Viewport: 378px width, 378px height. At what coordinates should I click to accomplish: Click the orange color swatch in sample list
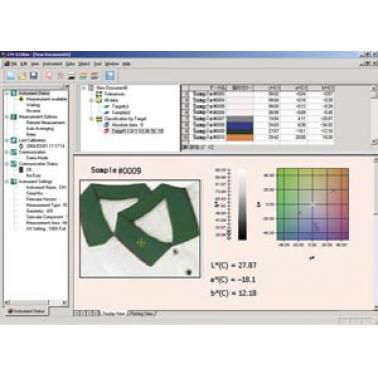(240, 137)
